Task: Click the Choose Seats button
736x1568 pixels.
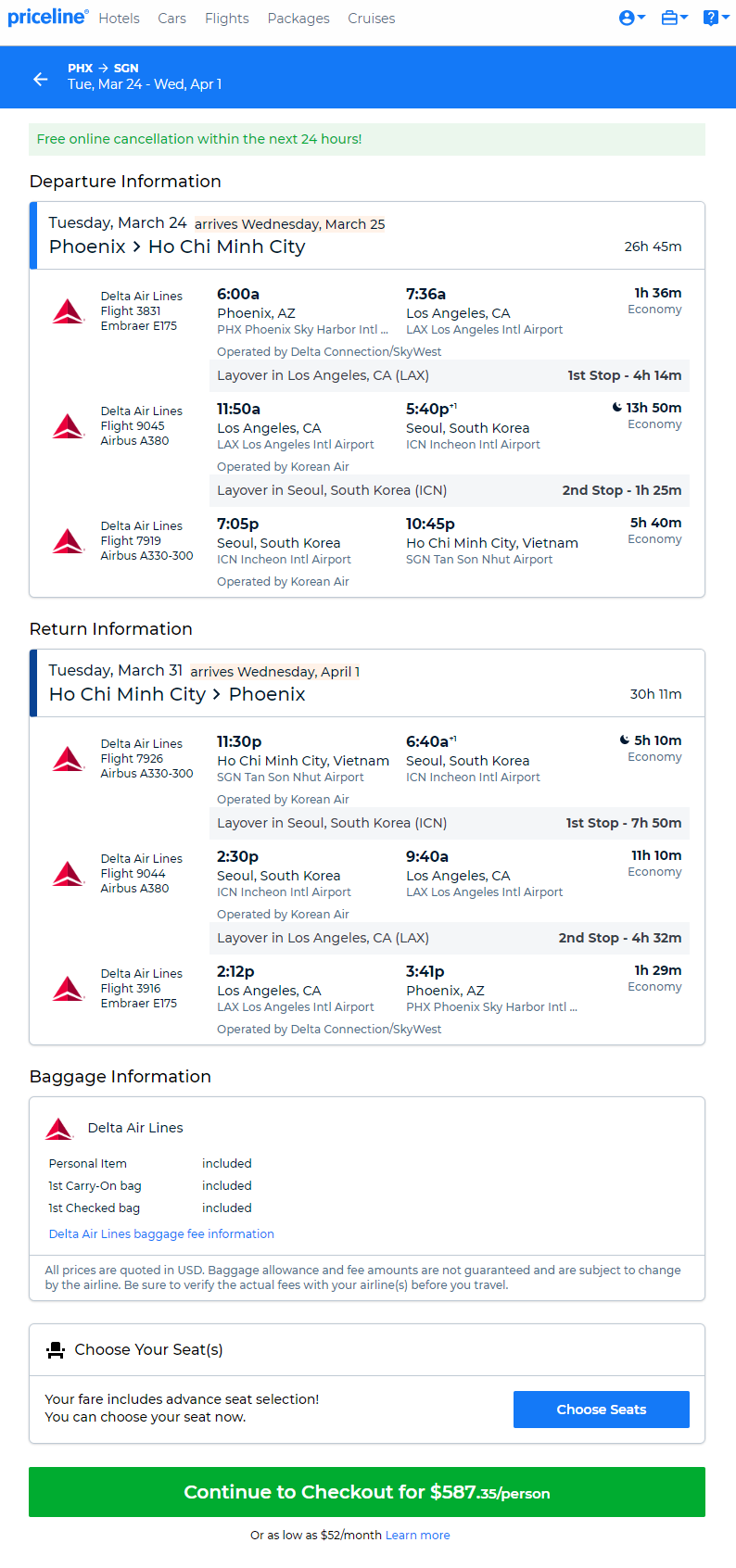Action: [x=602, y=1410]
